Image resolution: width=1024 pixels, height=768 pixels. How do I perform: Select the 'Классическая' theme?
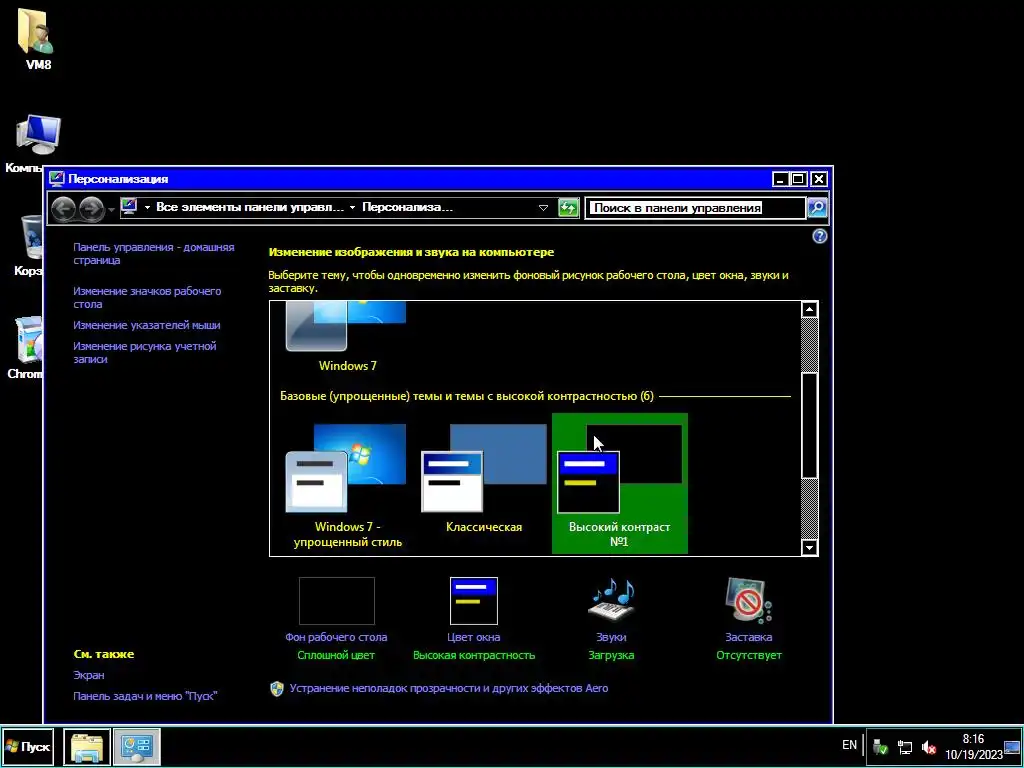click(x=484, y=480)
